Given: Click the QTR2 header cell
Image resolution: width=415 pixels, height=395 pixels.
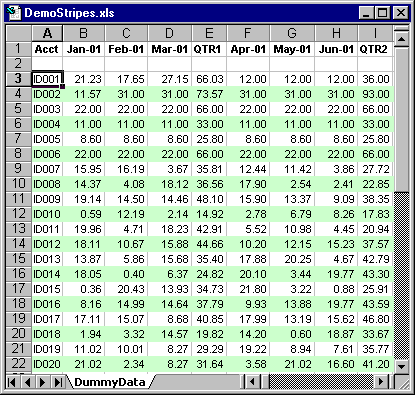Looking at the screenshot, I should tap(375, 49).
